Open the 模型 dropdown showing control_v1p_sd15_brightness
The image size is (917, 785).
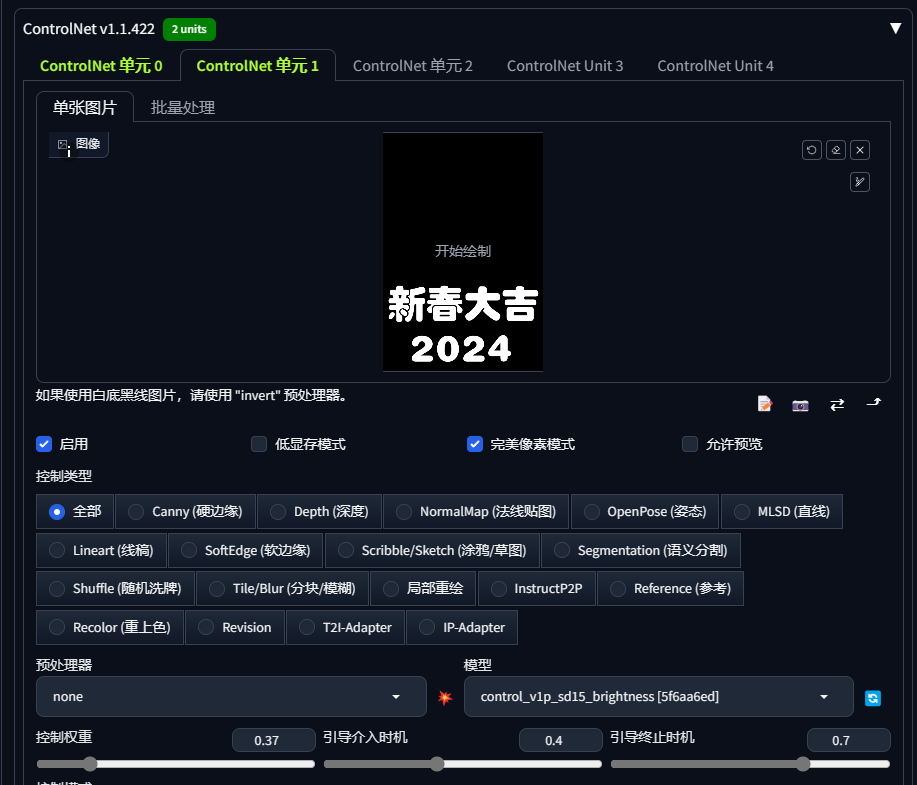[x=659, y=697]
